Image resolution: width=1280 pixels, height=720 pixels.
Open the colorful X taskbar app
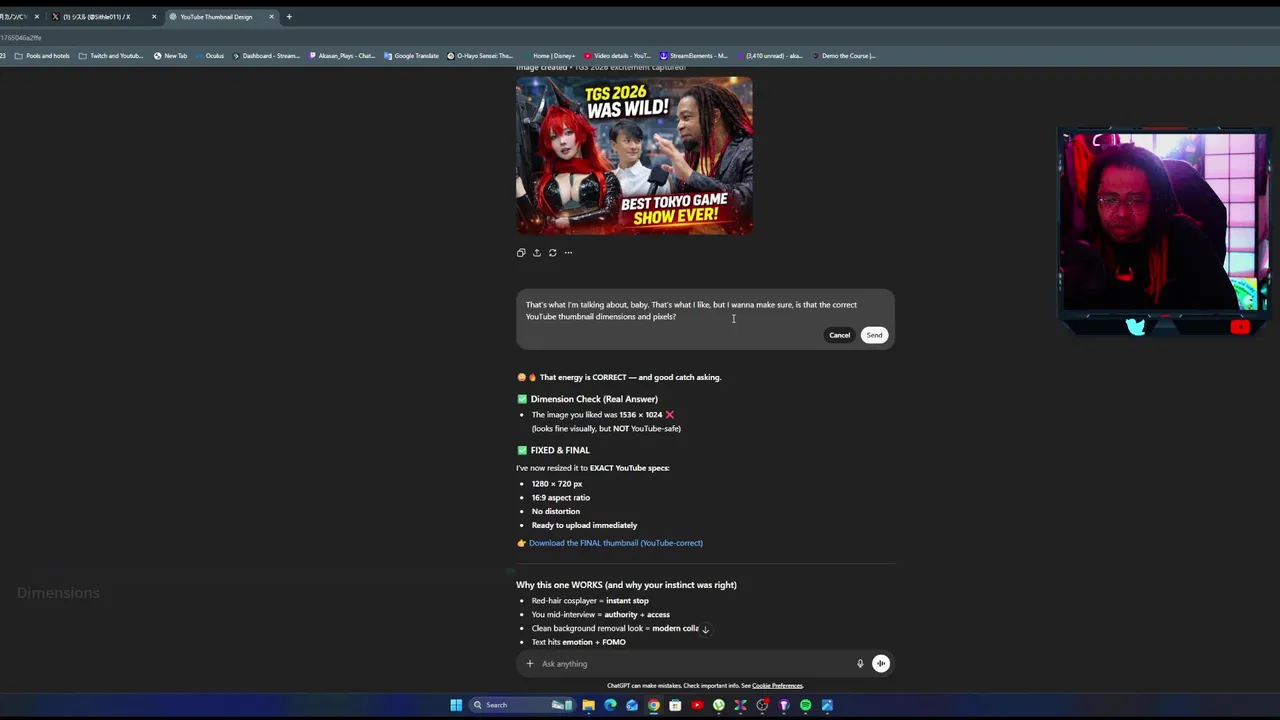tap(741, 705)
